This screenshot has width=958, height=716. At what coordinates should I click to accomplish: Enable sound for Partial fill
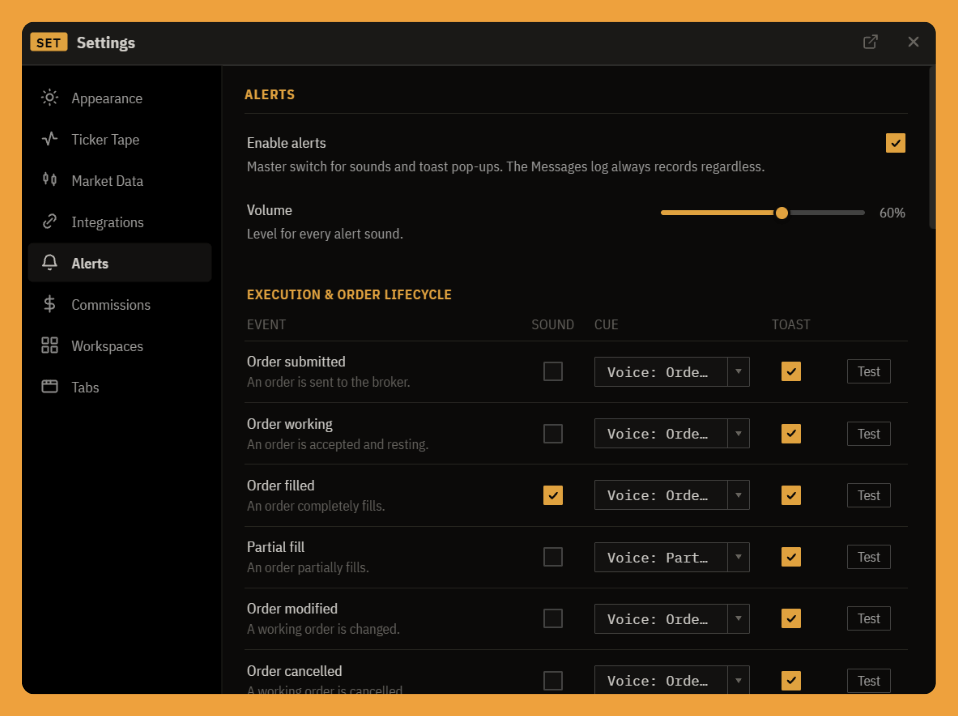[553, 557]
